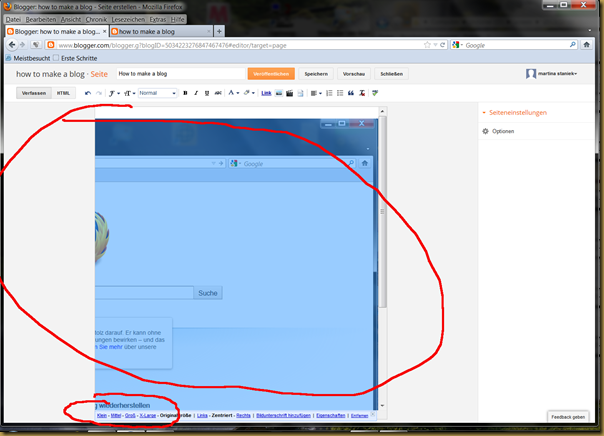Open the Normal paragraph format dropdown

pyautogui.click(x=158, y=93)
